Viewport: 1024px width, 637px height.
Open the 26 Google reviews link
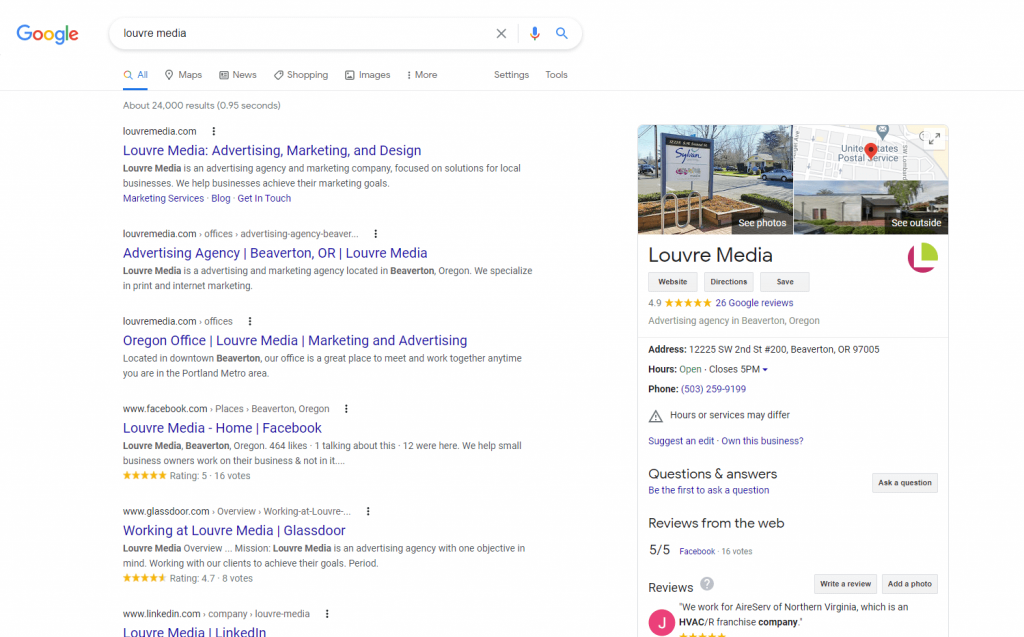[x=754, y=303]
